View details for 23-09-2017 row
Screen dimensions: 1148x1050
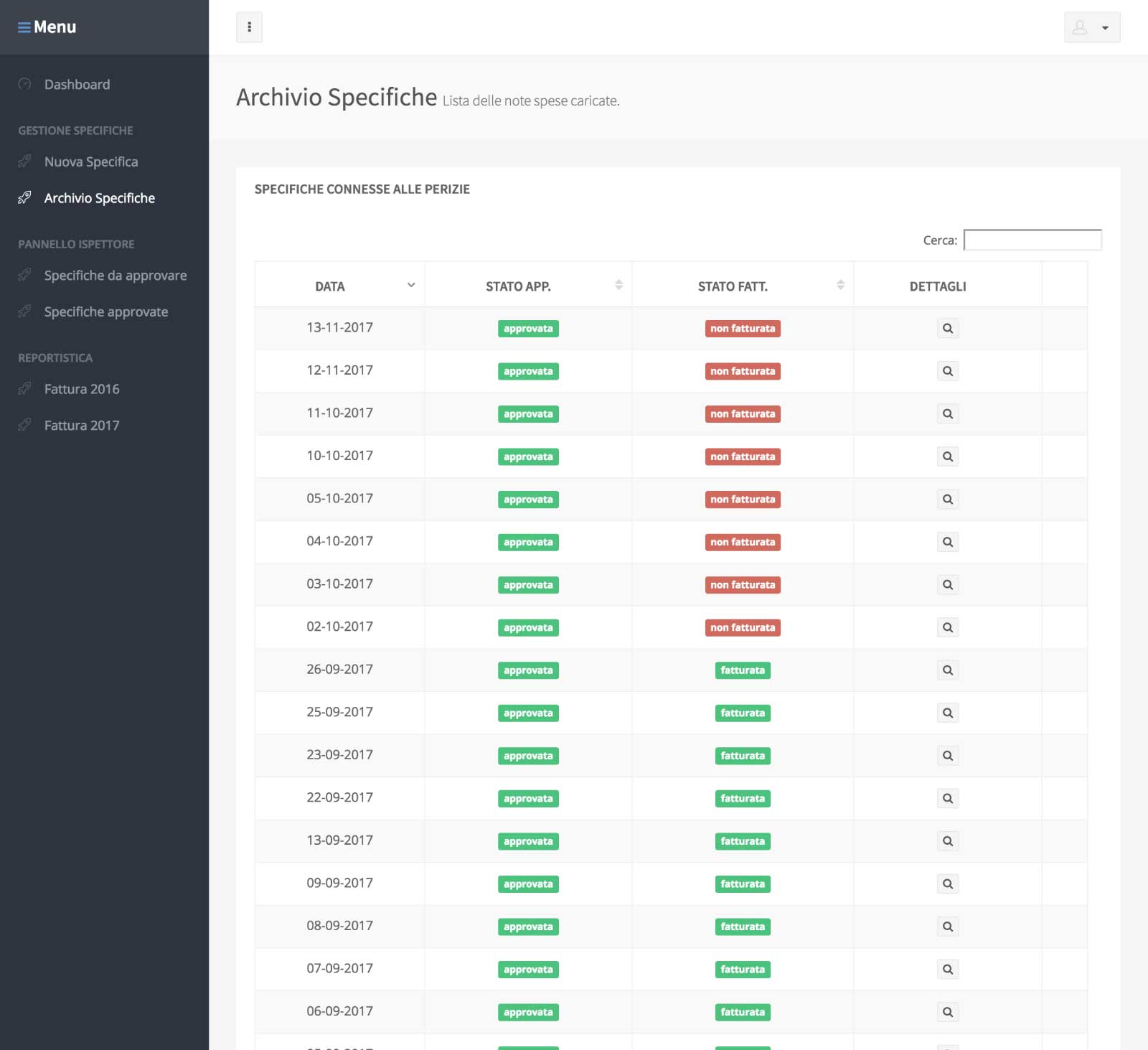(x=948, y=756)
